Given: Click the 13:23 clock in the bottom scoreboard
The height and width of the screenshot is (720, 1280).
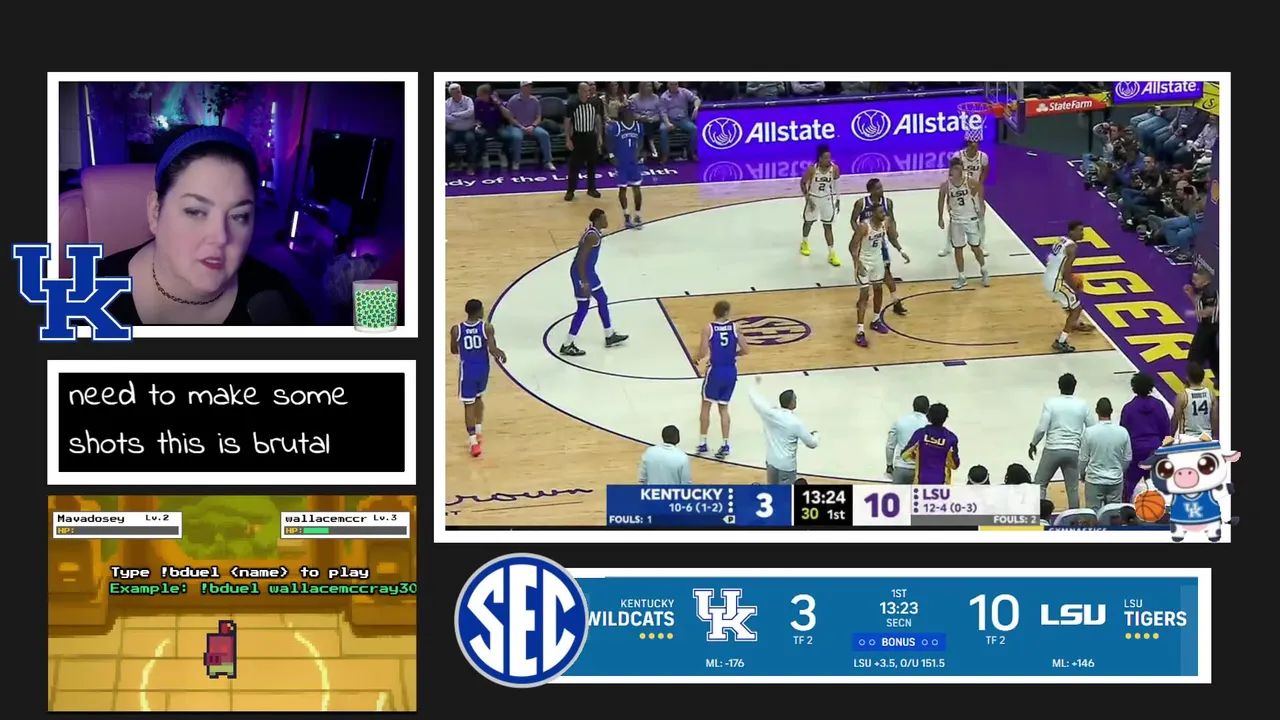Looking at the screenshot, I should [898, 608].
